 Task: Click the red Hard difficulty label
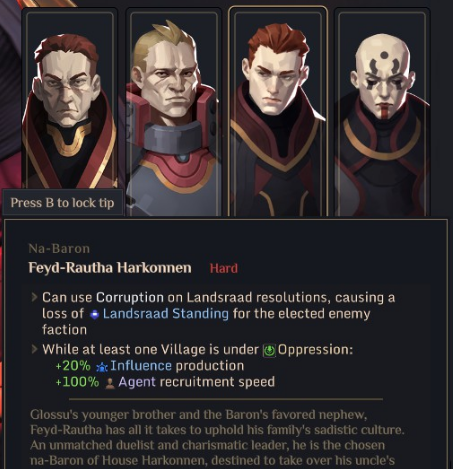pyautogui.click(x=224, y=268)
